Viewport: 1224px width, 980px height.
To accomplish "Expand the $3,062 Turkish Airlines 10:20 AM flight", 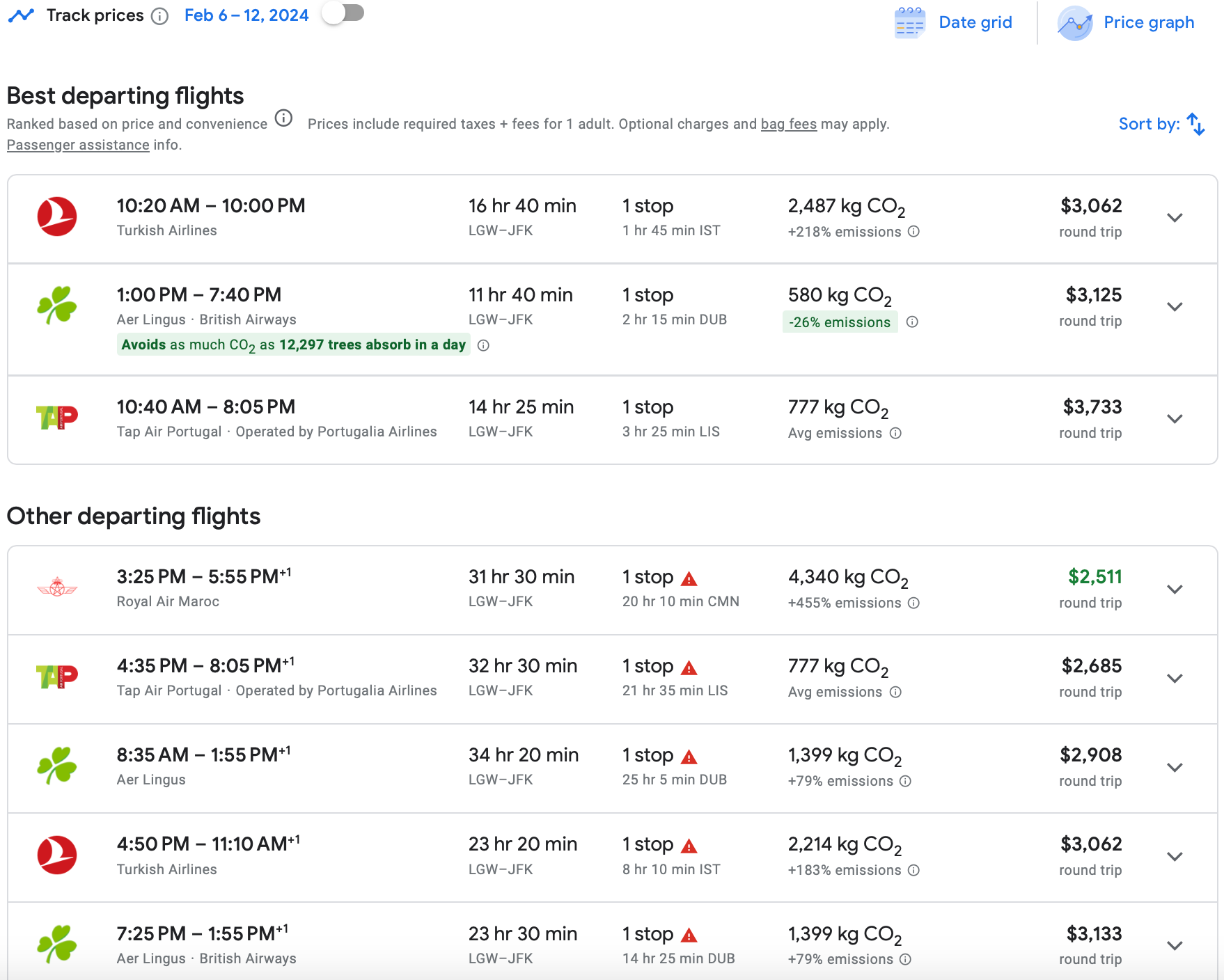I will (1175, 218).
